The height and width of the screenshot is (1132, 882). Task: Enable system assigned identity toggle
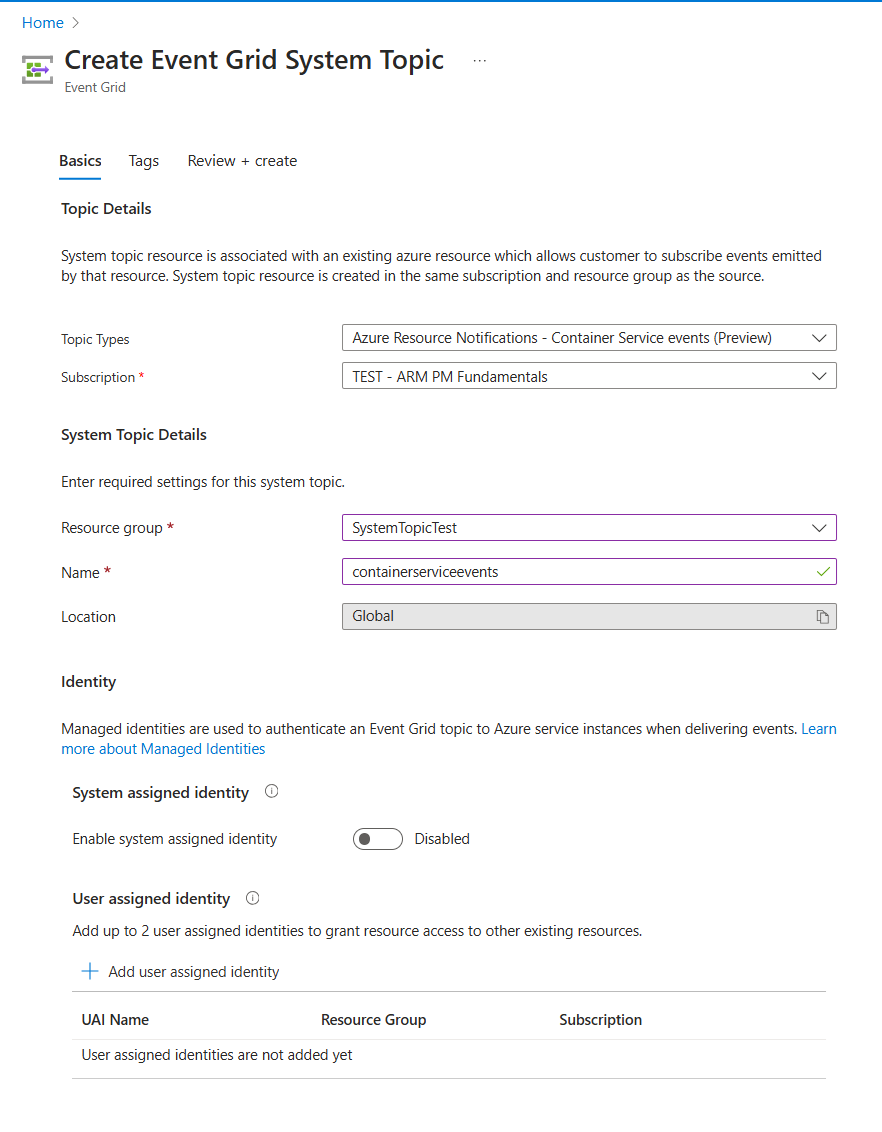(x=377, y=839)
